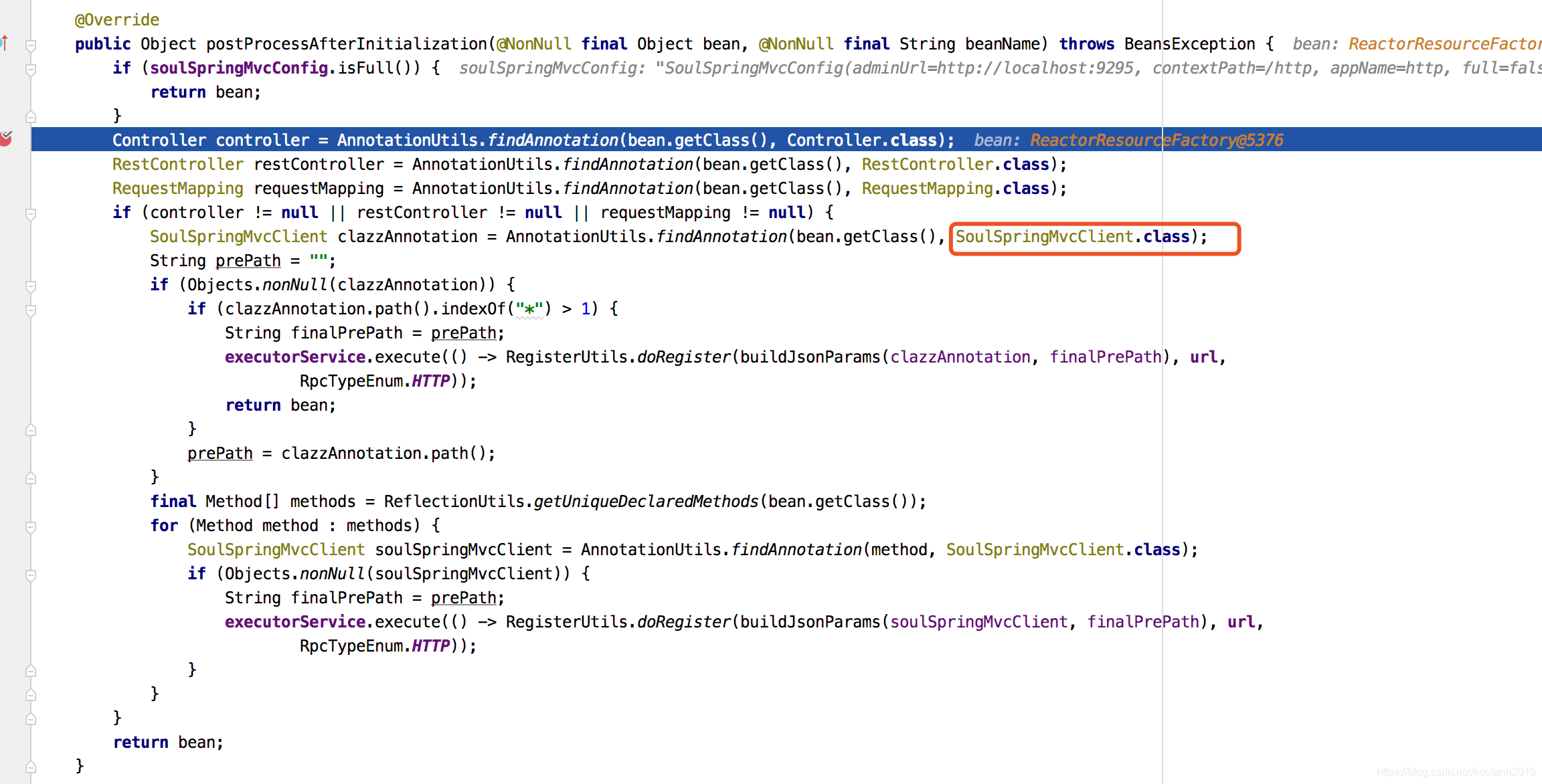
Task: Click the beanName parameter
Action: tap(1002, 44)
